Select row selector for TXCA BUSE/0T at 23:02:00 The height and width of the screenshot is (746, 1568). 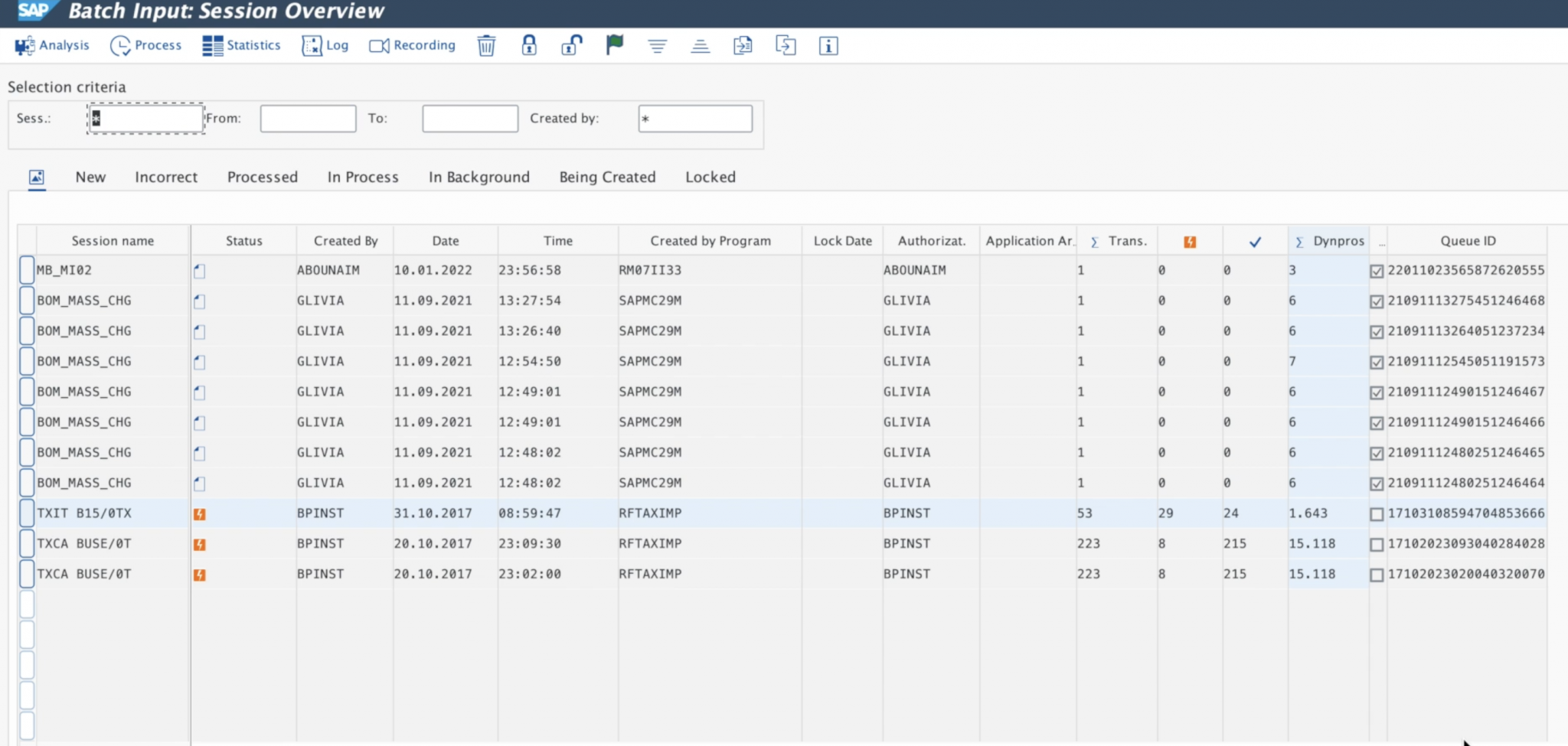click(x=27, y=574)
